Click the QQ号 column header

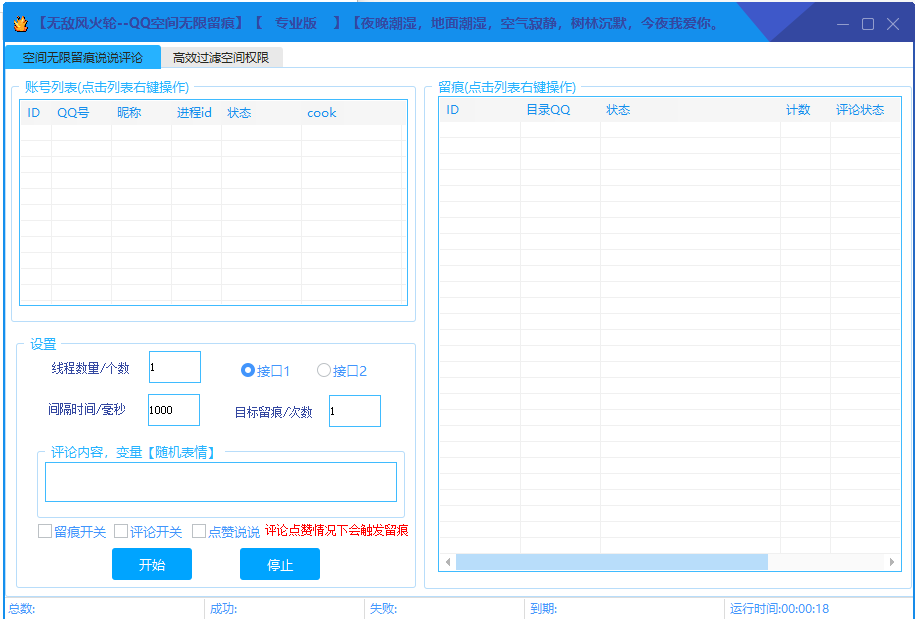(x=73, y=113)
